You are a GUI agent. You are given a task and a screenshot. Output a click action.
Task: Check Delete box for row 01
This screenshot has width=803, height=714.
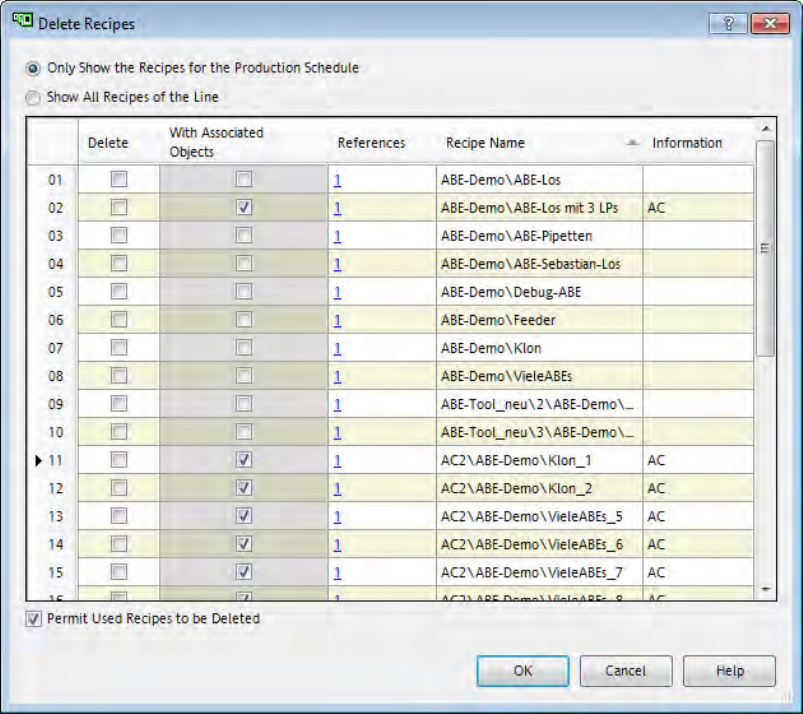(119, 180)
